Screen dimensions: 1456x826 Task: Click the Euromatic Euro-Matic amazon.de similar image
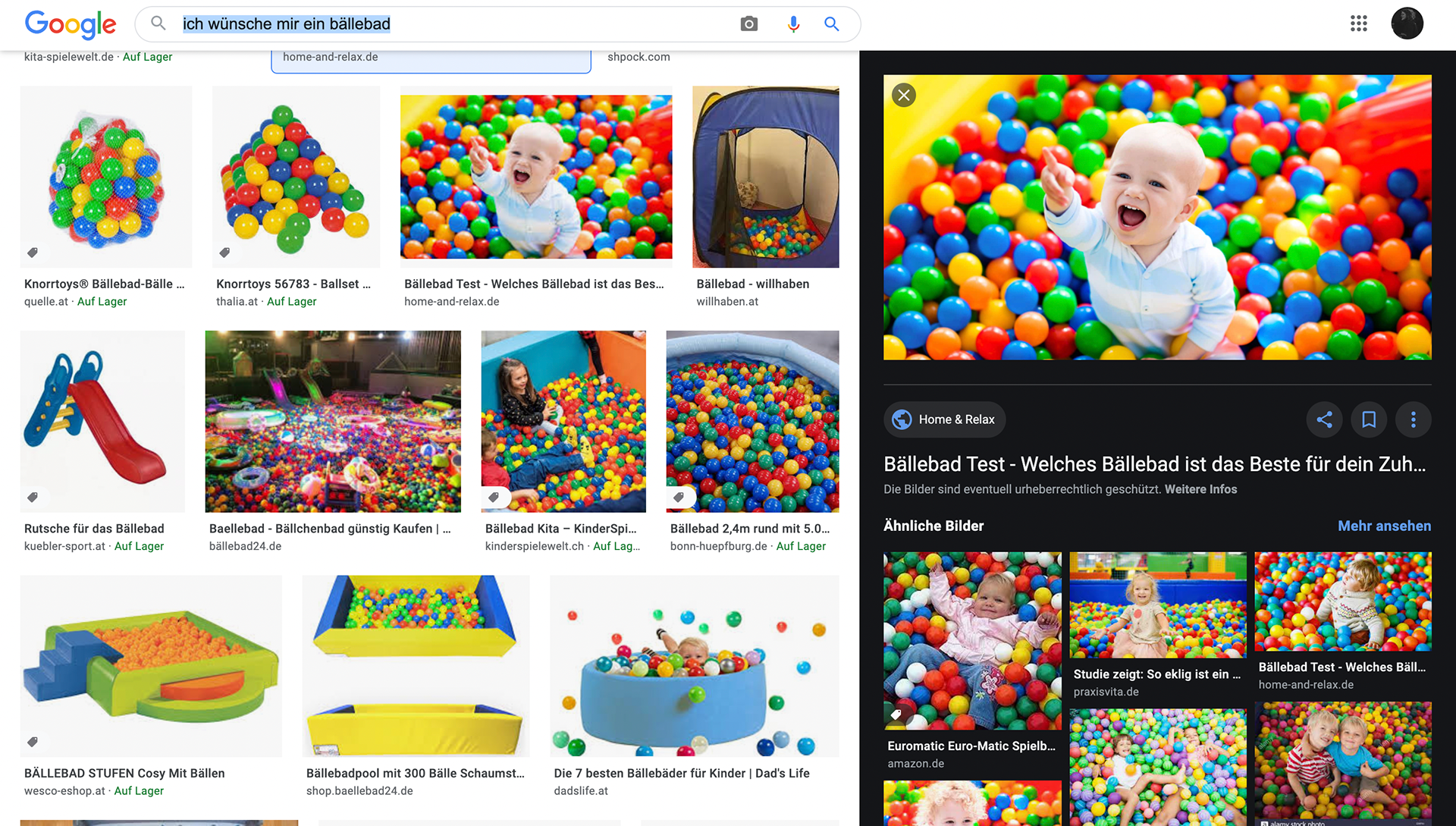coord(971,641)
